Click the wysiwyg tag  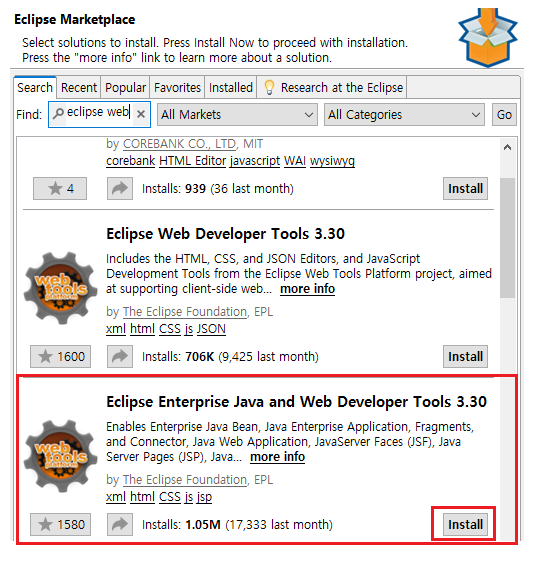coord(332,160)
